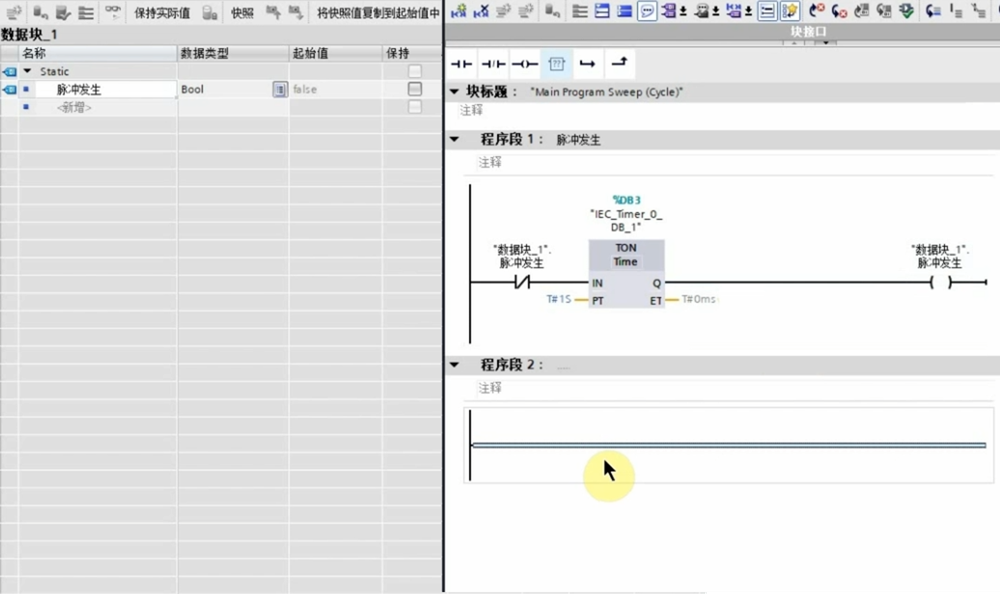1000x594 pixels.
Task: Toggle the retain checkbox for Static row
Action: point(414,71)
